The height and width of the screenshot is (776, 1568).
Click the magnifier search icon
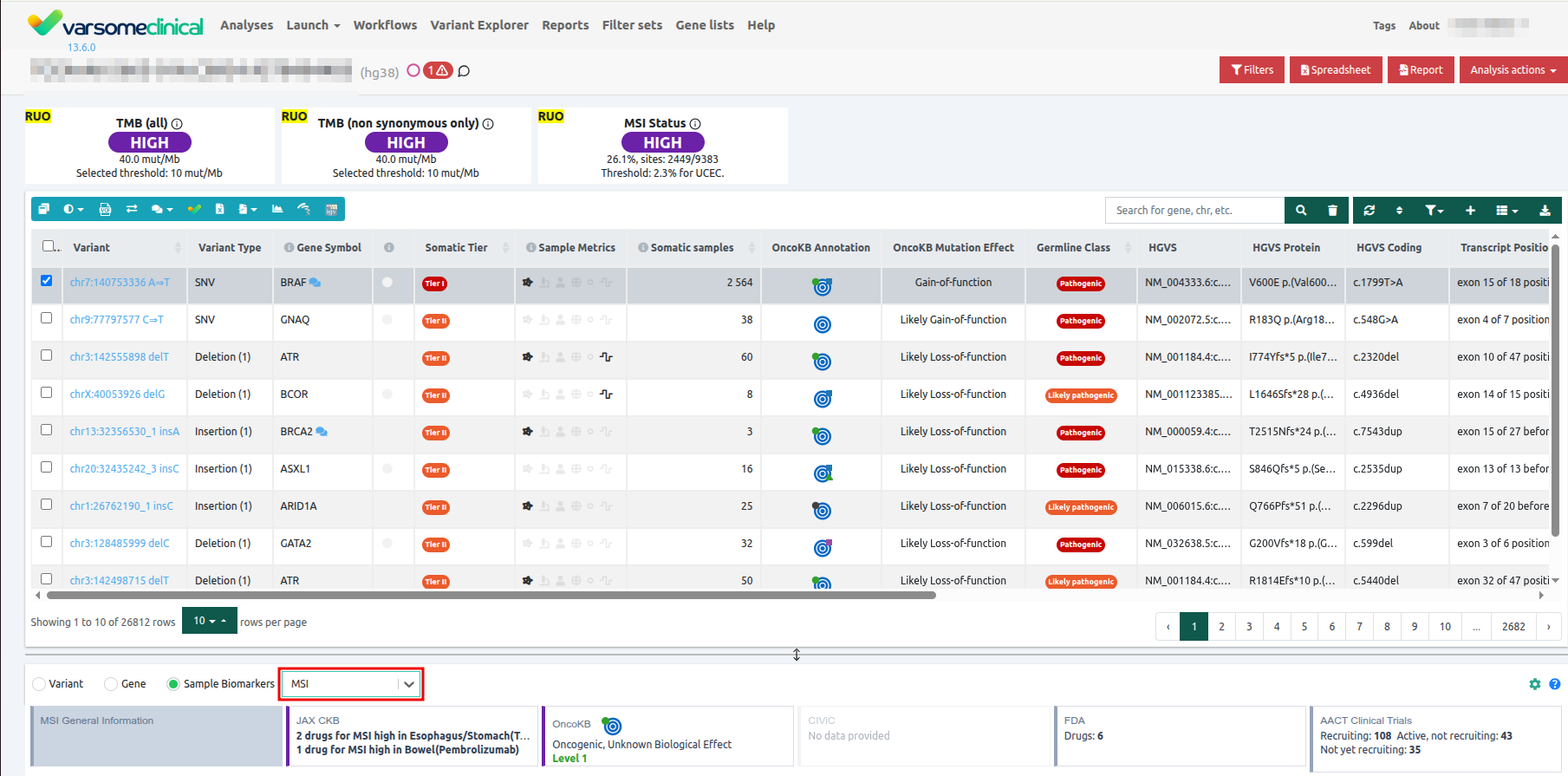pyautogui.click(x=1300, y=210)
